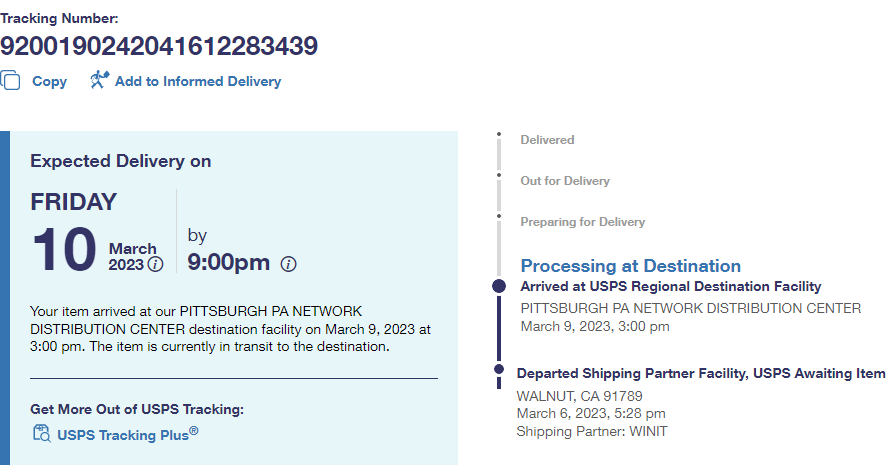Click the Out for Delivery status label

tap(564, 181)
